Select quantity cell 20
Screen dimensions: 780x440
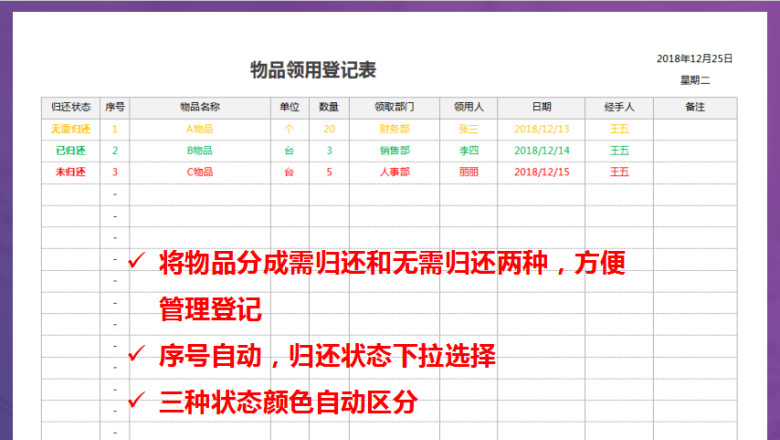coord(329,129)
